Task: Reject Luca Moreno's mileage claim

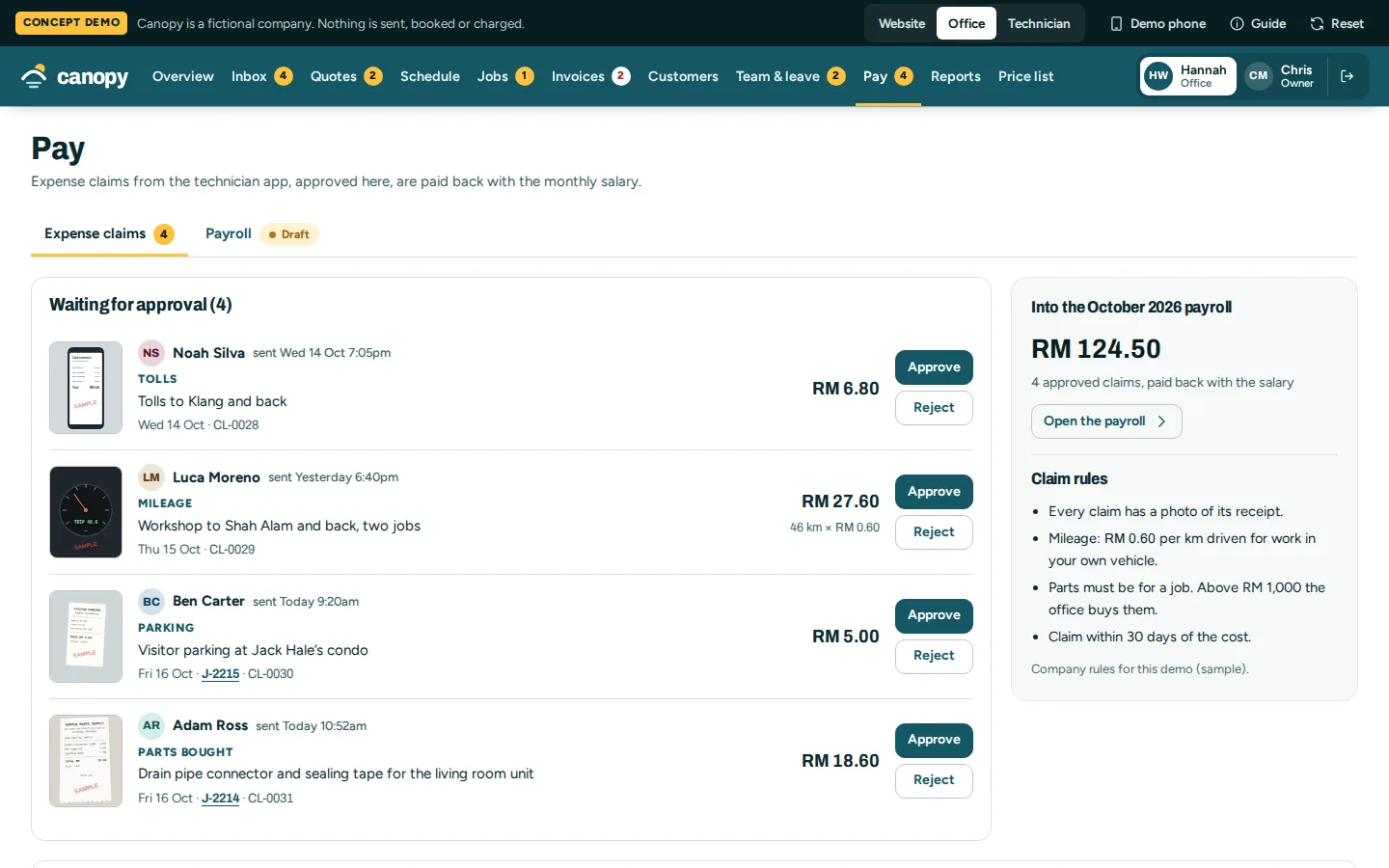Action: 934,532
